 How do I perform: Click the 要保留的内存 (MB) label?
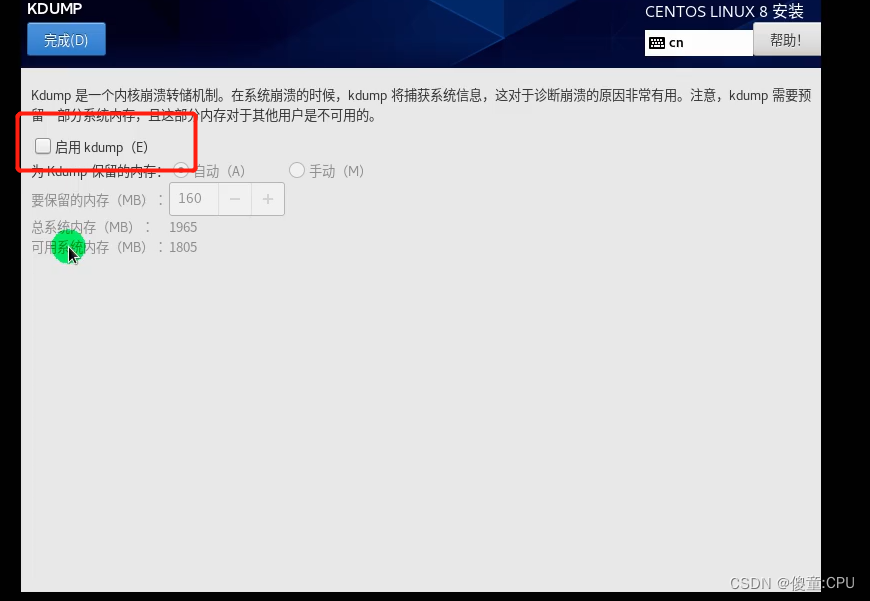[97, 200]
